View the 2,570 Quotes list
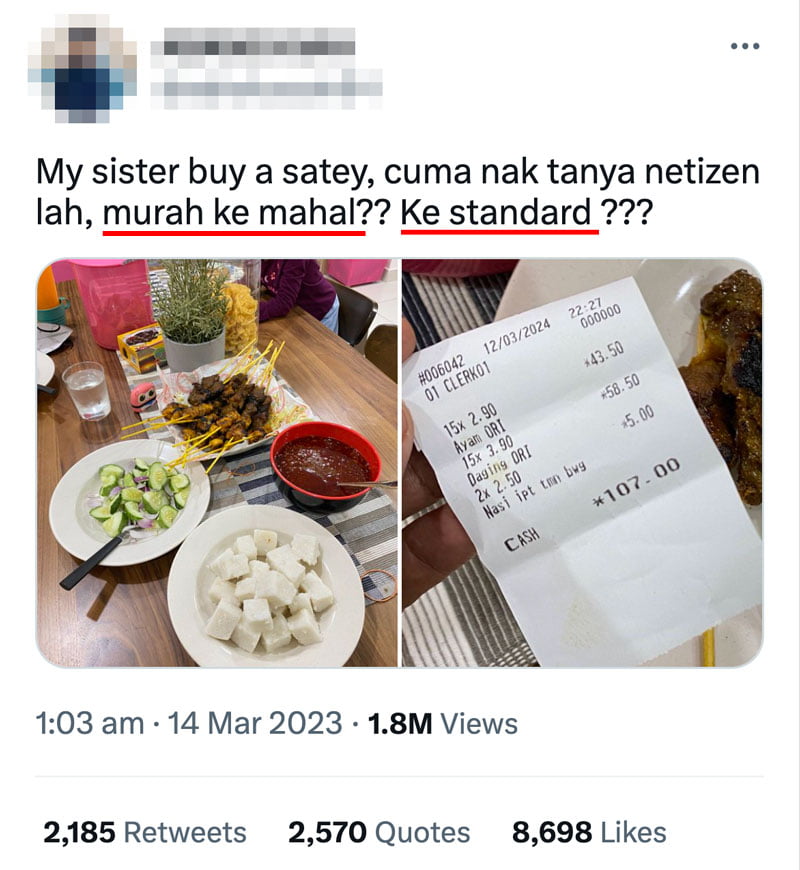 pos(379,832)
